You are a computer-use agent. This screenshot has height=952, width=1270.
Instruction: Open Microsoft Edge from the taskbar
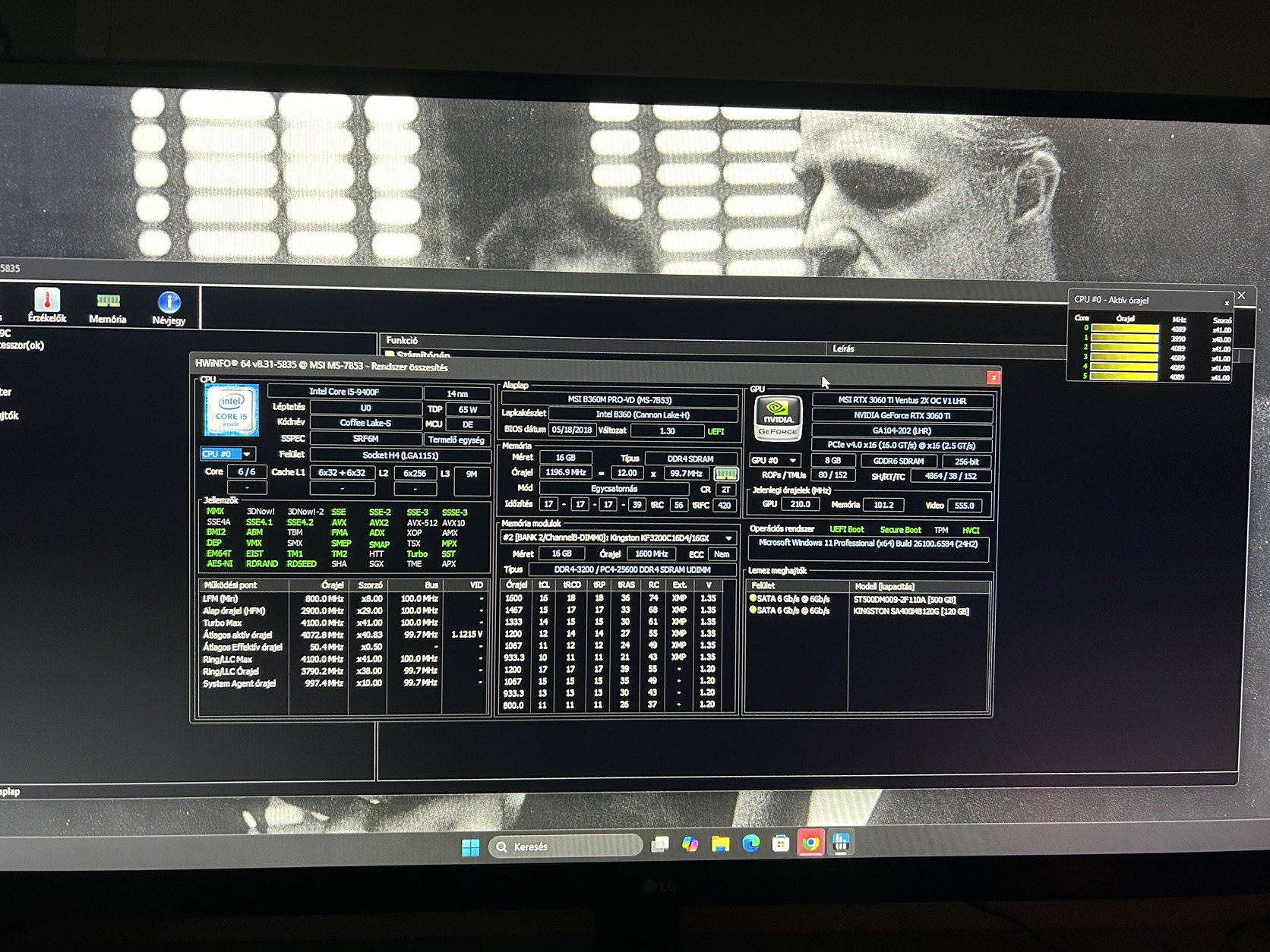click(x=750, y=843)
